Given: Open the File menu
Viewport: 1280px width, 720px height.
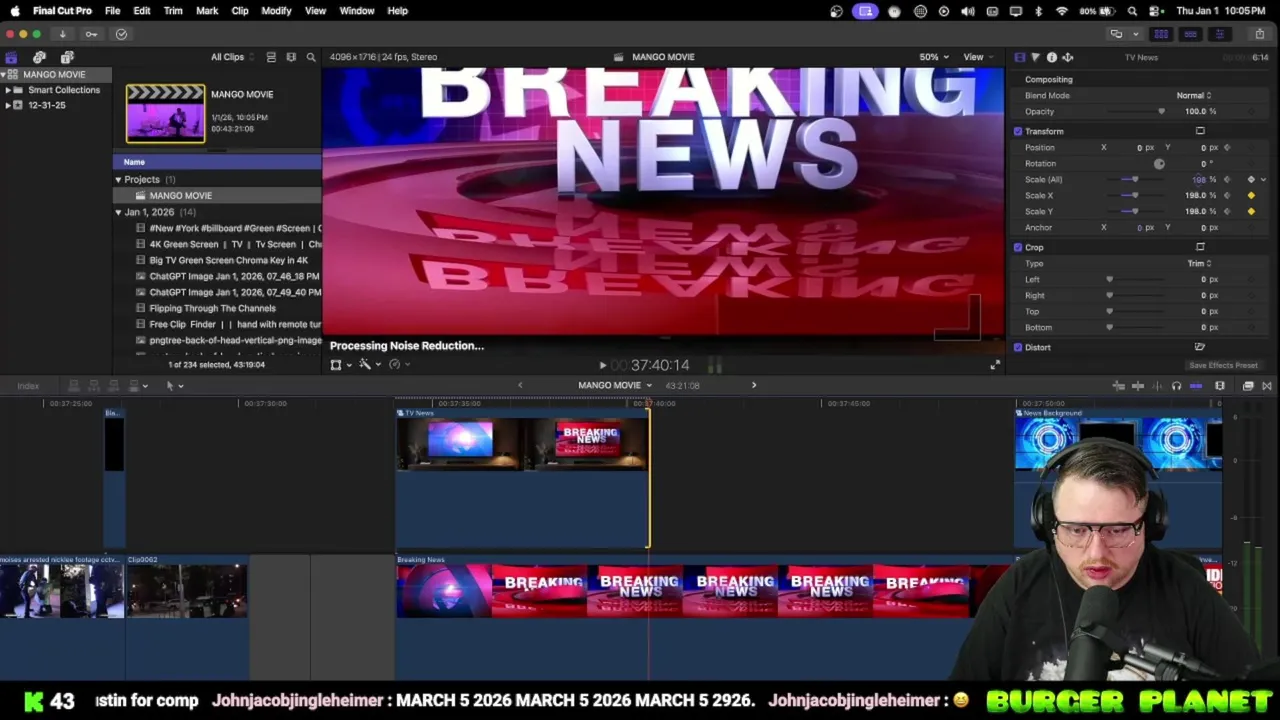Looking at the screenshot, I should tap(112, 11).
